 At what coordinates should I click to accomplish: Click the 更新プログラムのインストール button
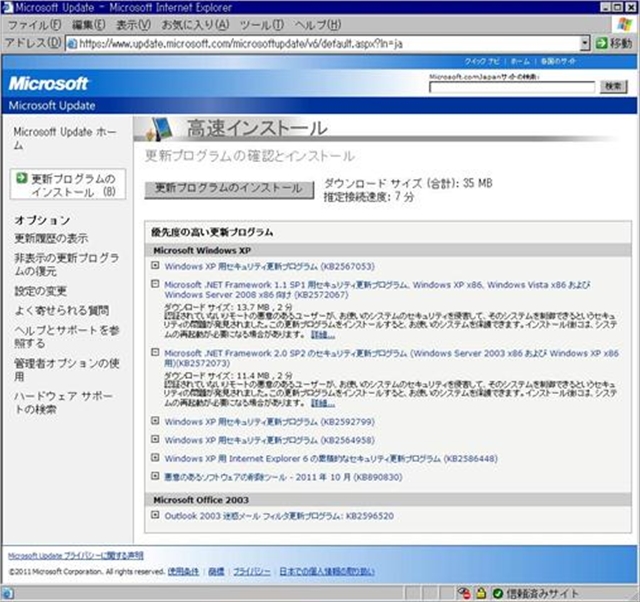[229, 189]
